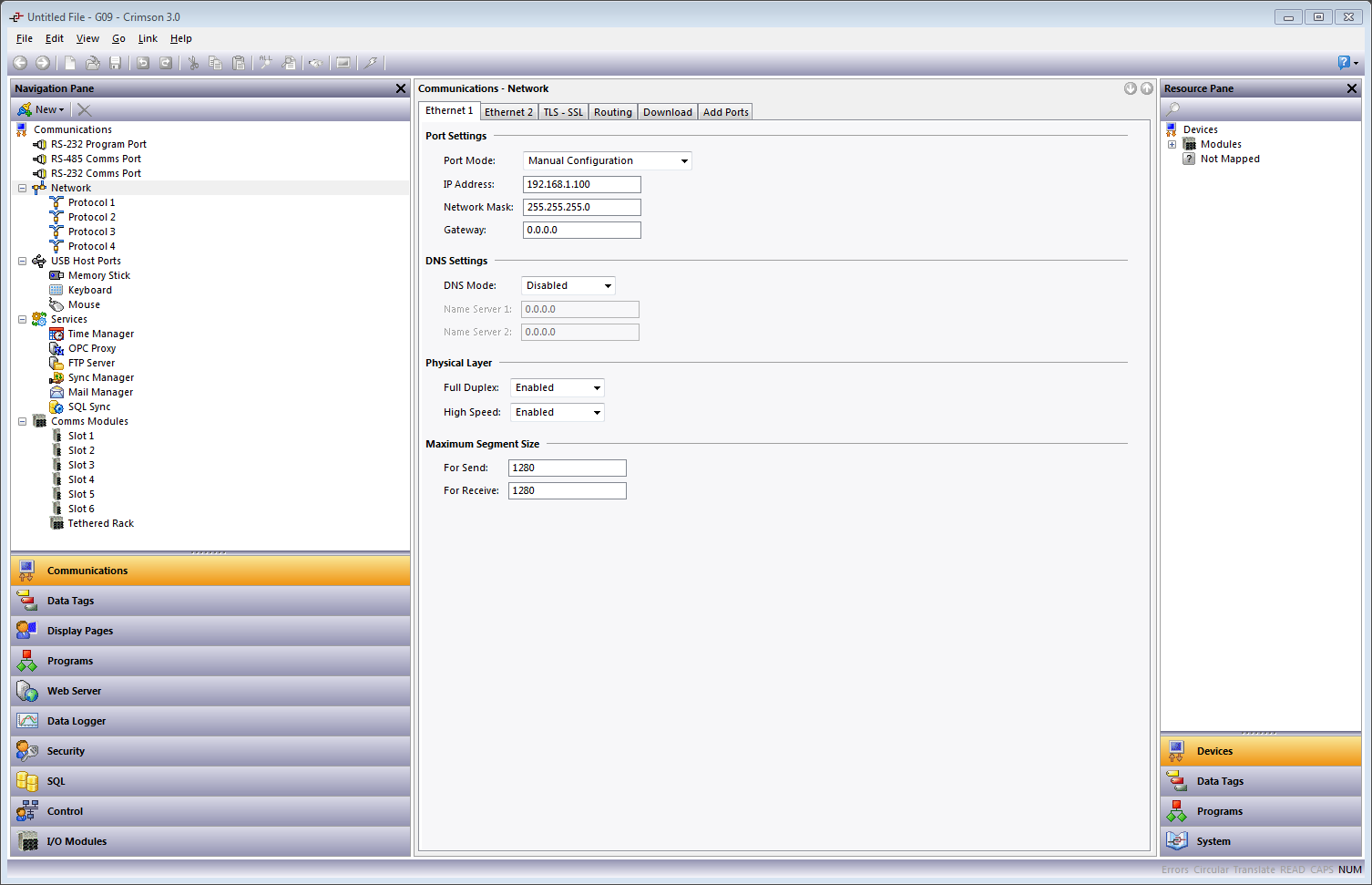
Task: Click the Redo toolbar icon
Action: coord(166,63)
